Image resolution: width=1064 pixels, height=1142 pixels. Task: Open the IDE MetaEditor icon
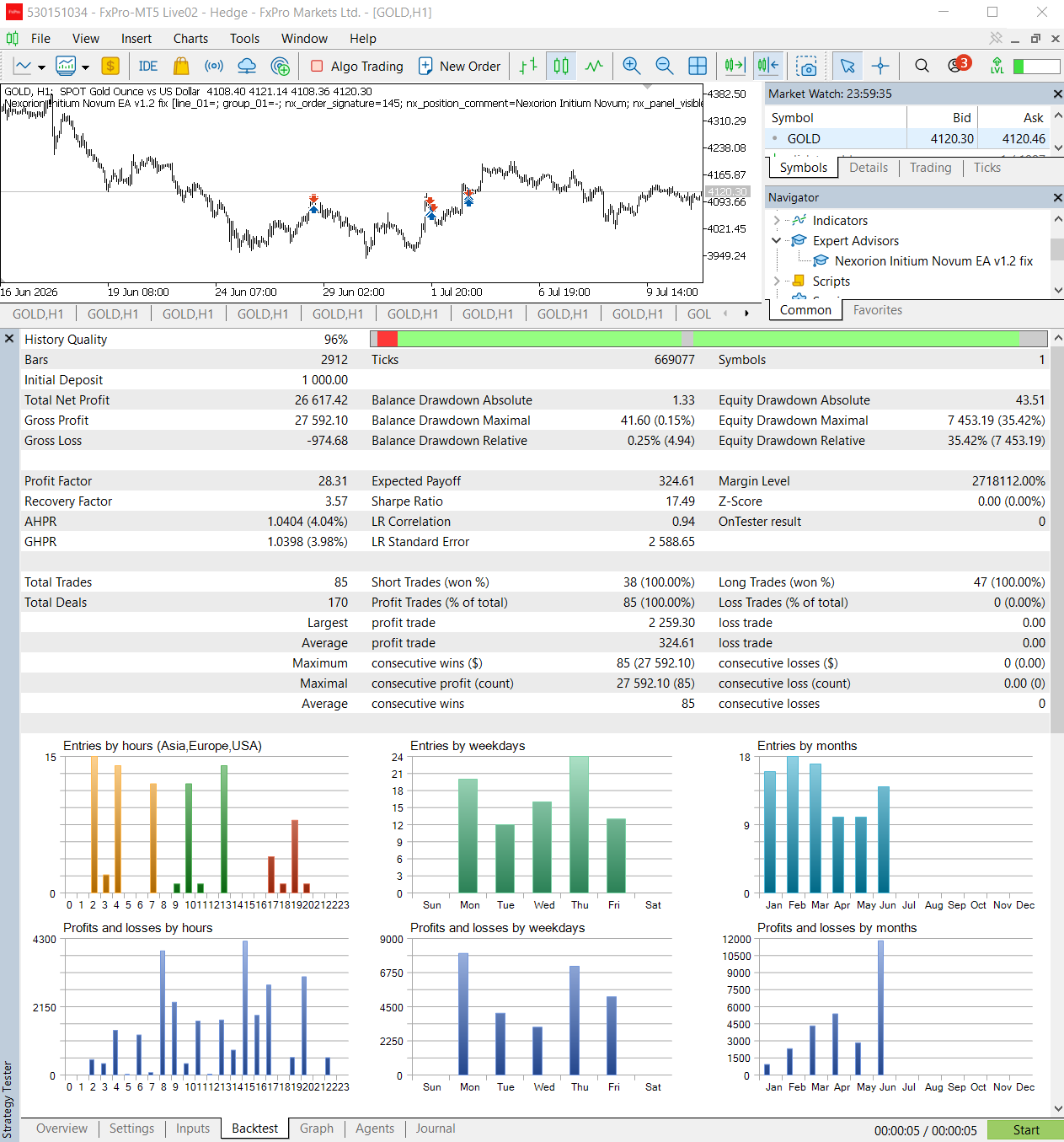(148, 66)
